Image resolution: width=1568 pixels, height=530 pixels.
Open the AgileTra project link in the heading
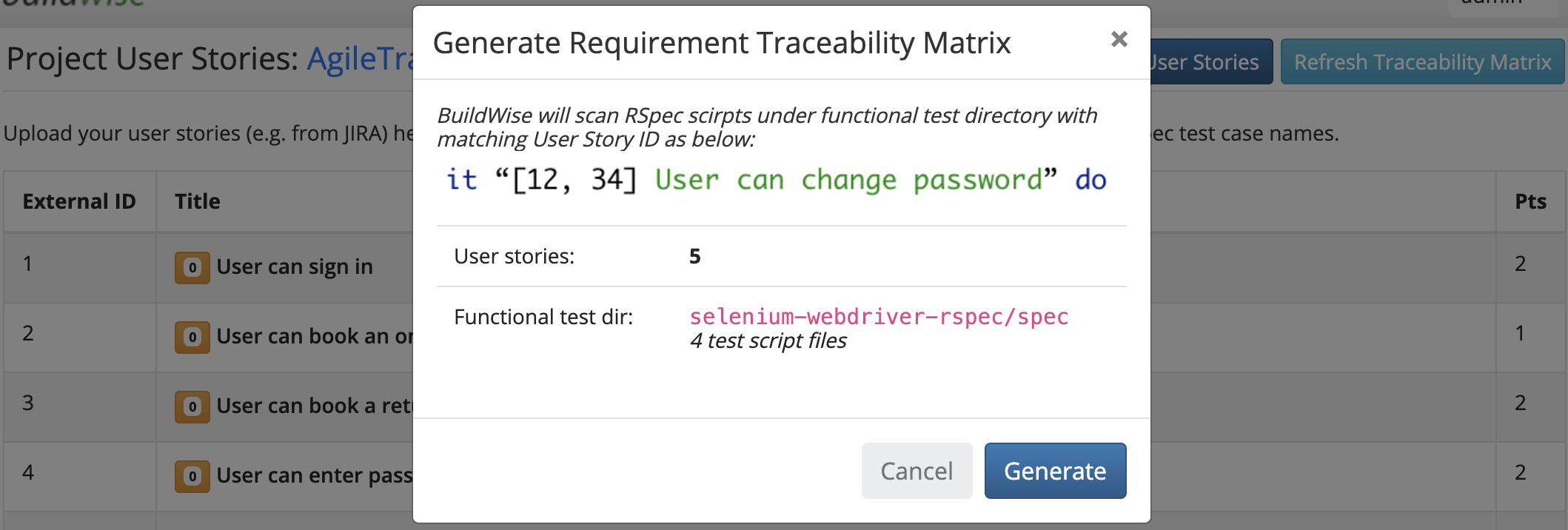pos(361,58)
